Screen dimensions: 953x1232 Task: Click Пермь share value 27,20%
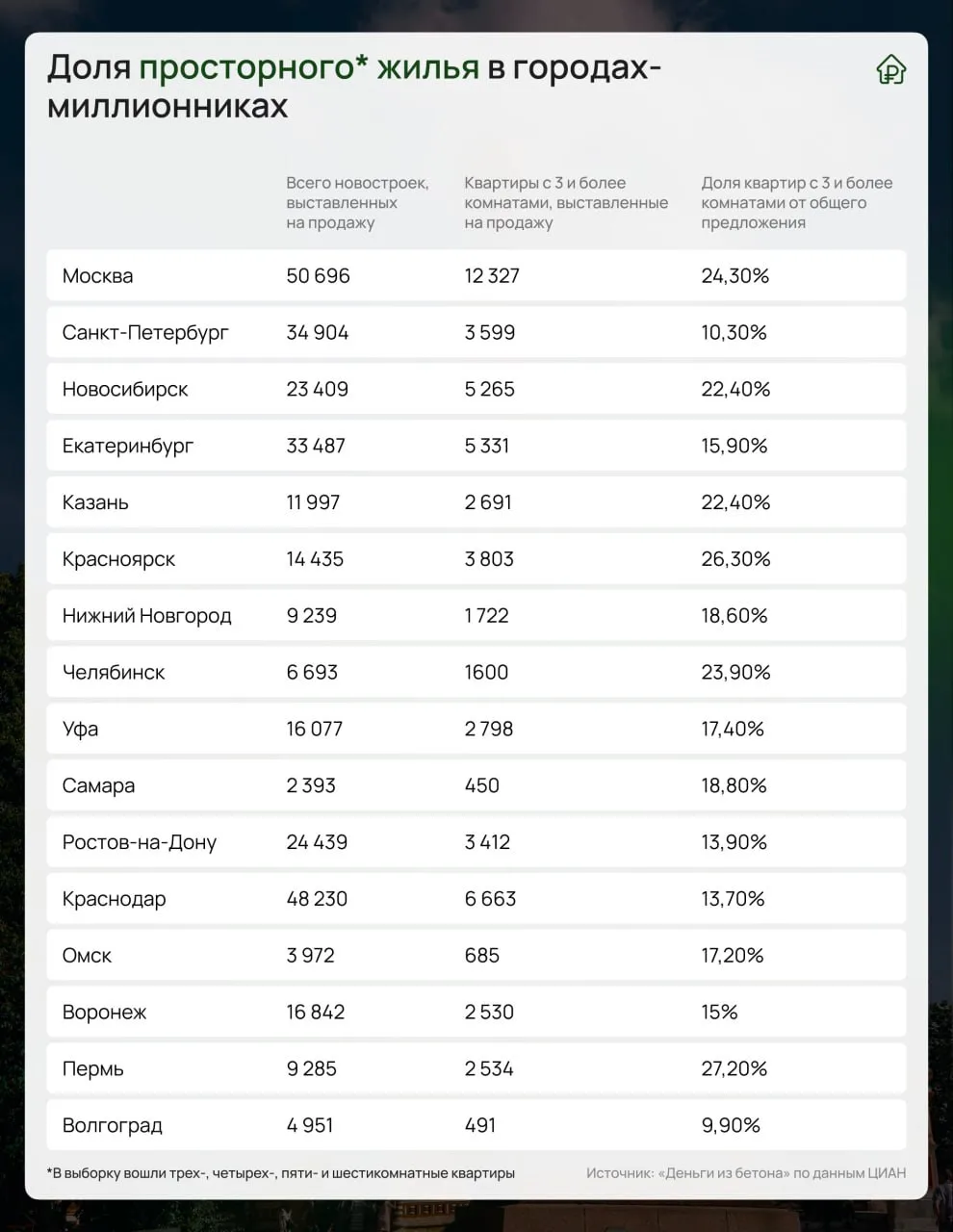click(734, 1069)
